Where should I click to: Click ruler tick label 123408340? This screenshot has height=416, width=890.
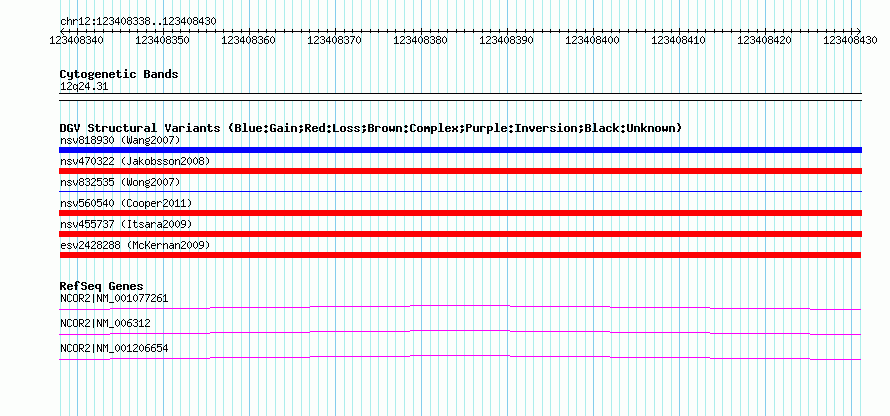point(77,40)
